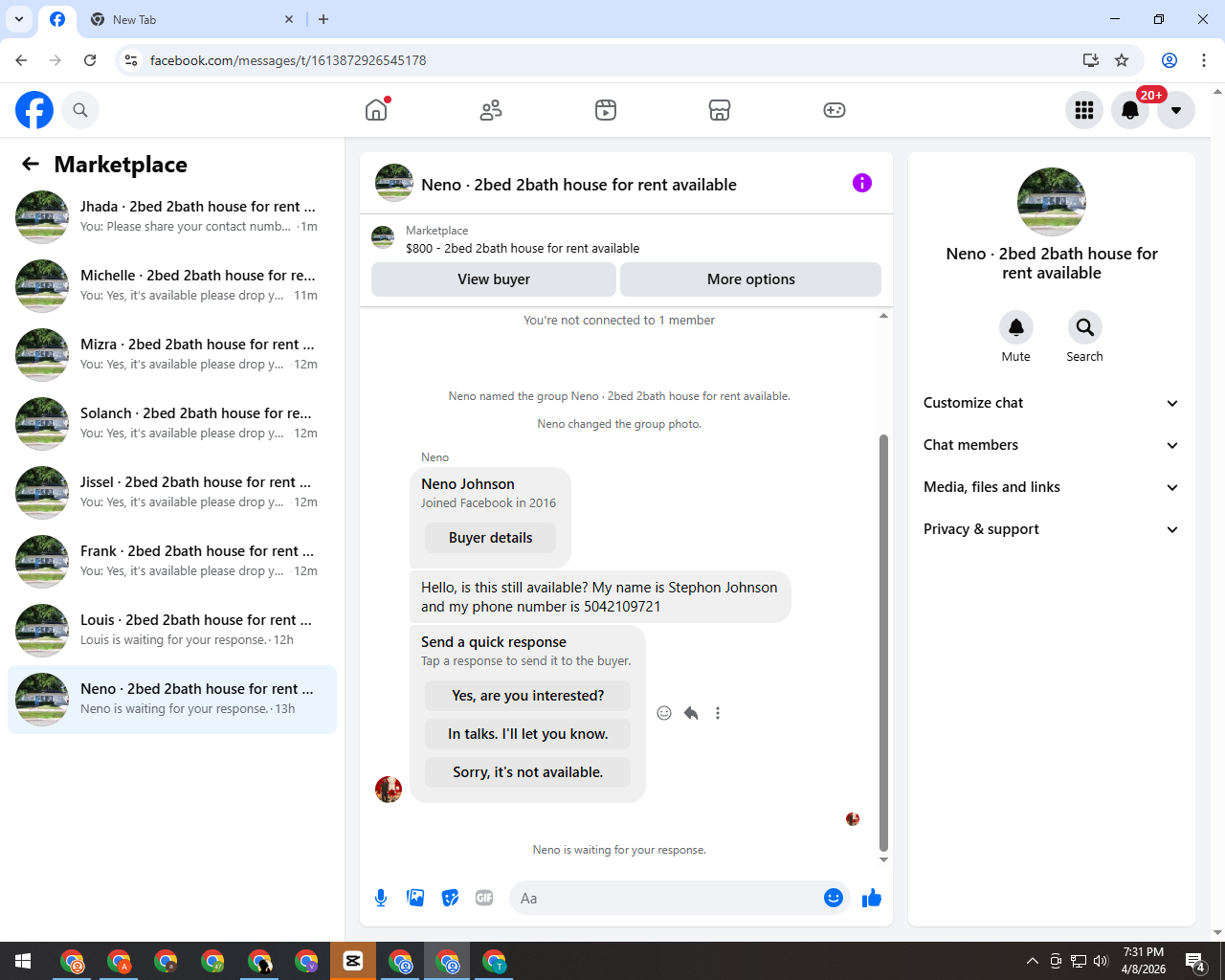The height and width of the screenshot is (980, 1225).
Task: Open taskbar notification center icon
Action: pos(1194,961)
